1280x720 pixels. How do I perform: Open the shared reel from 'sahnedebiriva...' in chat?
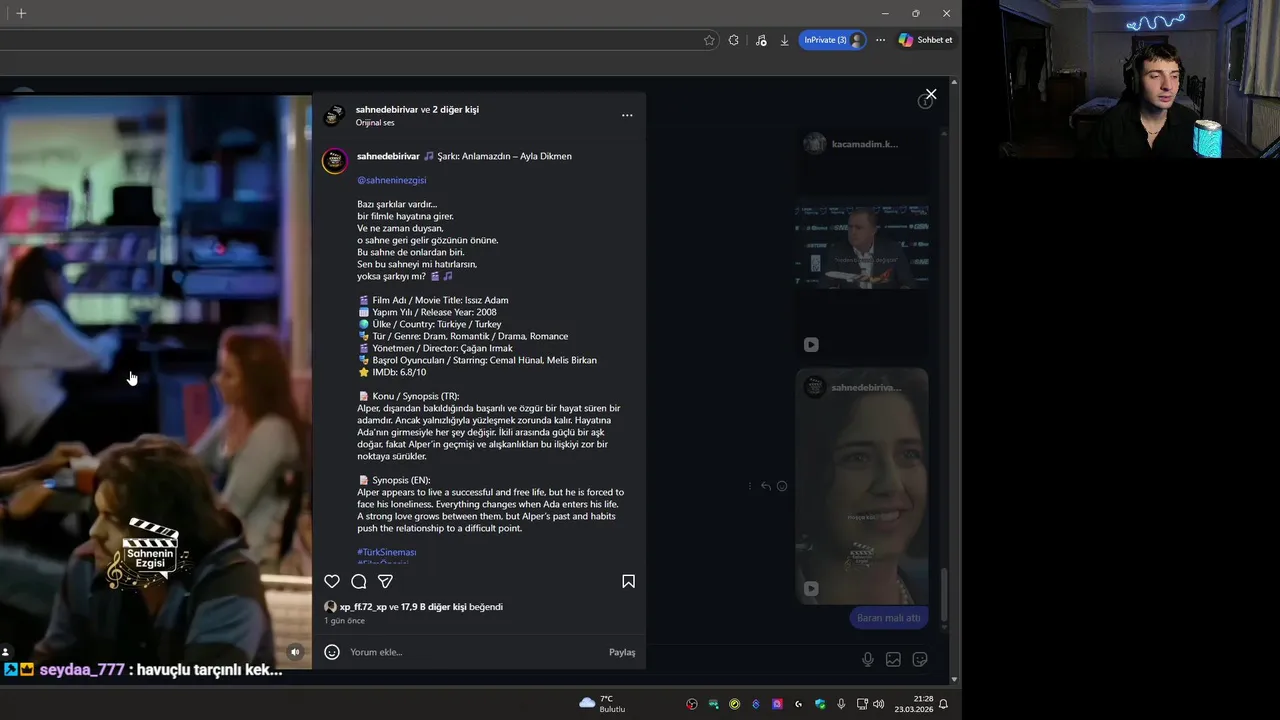(x=862, y=486)
